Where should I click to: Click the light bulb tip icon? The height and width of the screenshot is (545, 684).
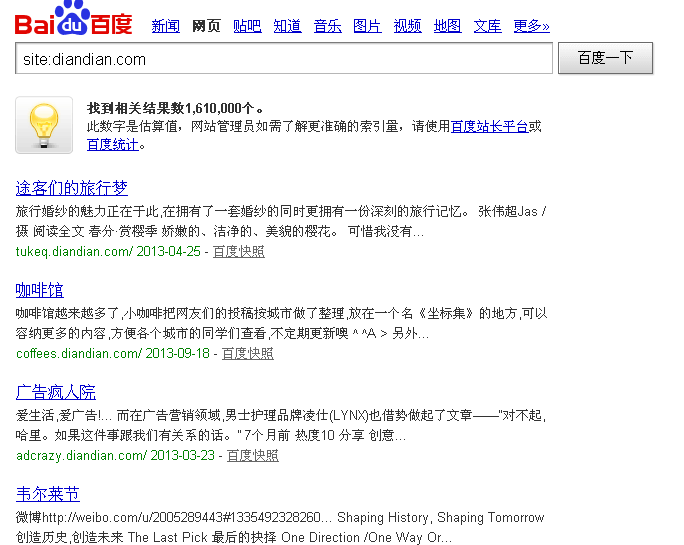pyautogui.click(x=44, y=125)
